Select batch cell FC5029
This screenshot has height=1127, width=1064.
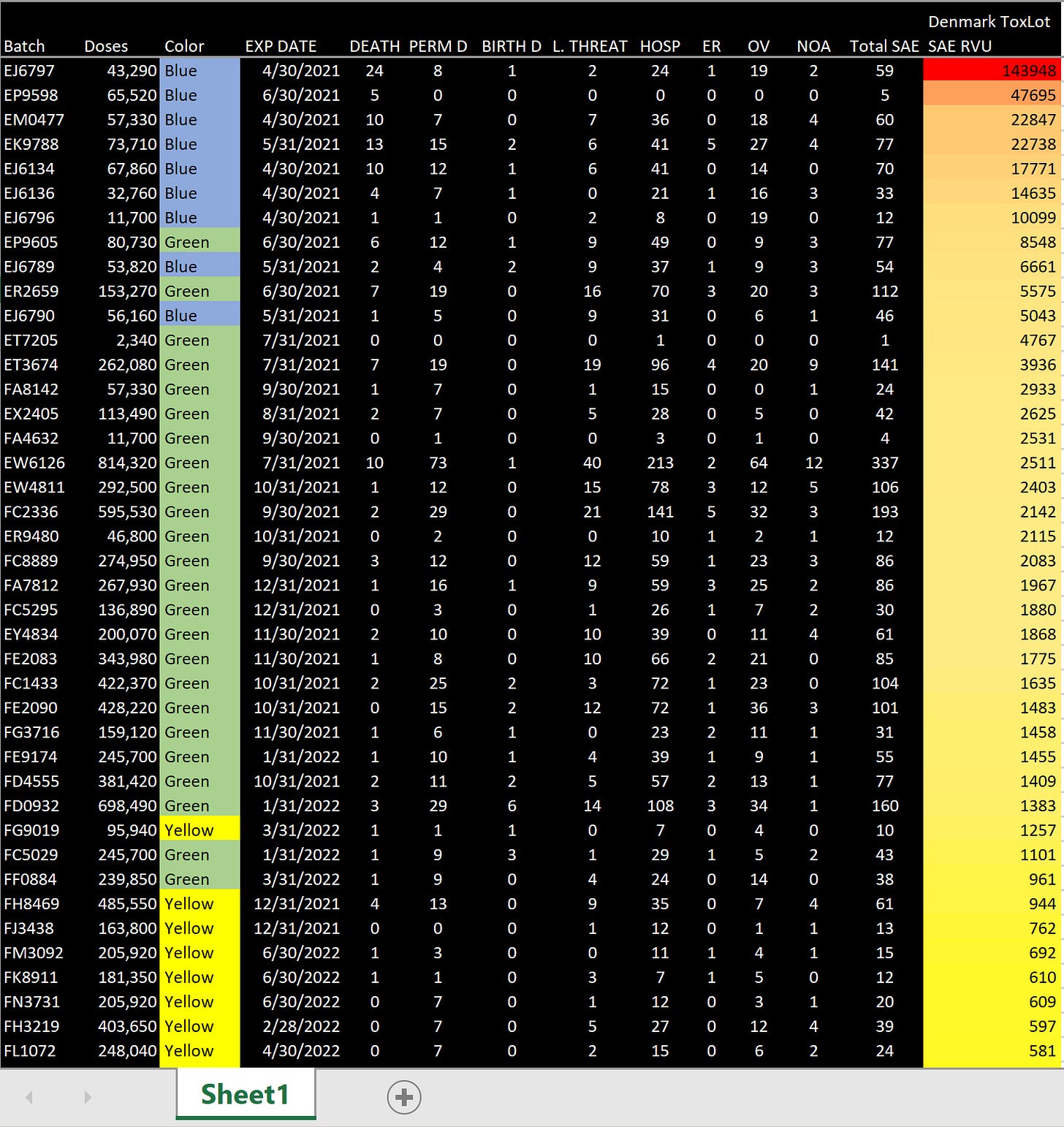click(x=30, y=854)
